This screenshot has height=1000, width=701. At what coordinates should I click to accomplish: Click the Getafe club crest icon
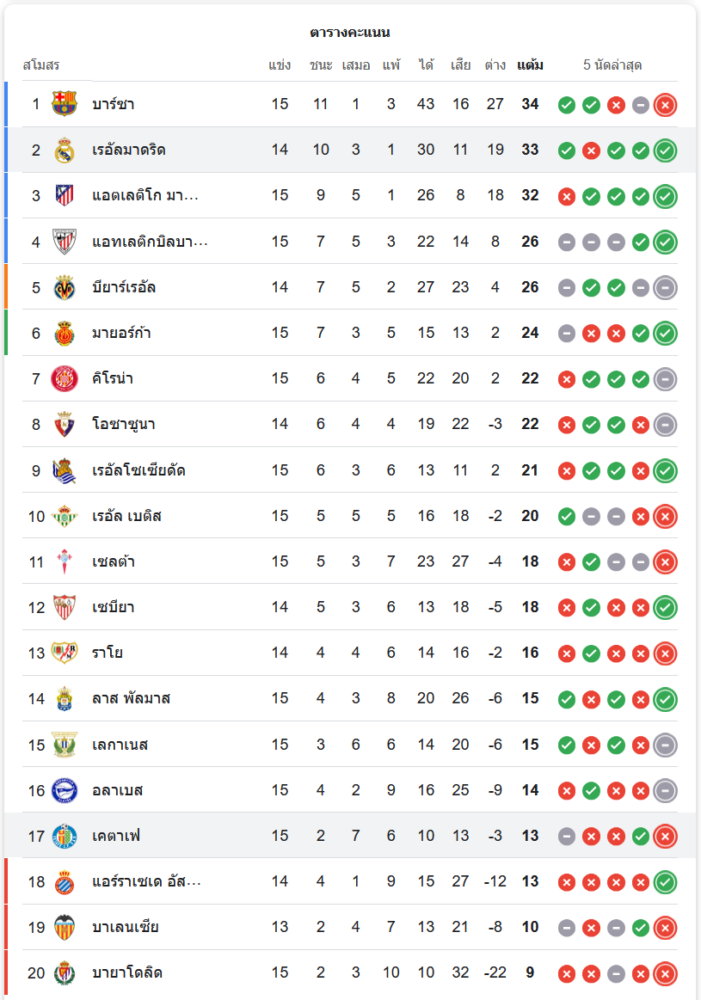click(x=64, y=836)
